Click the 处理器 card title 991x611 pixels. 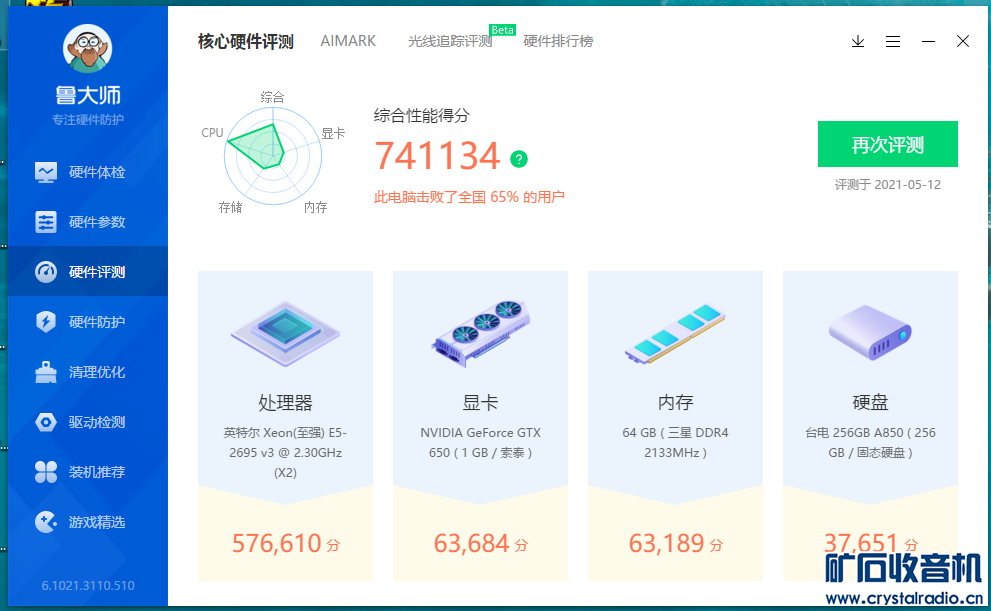tap(285, 402)
